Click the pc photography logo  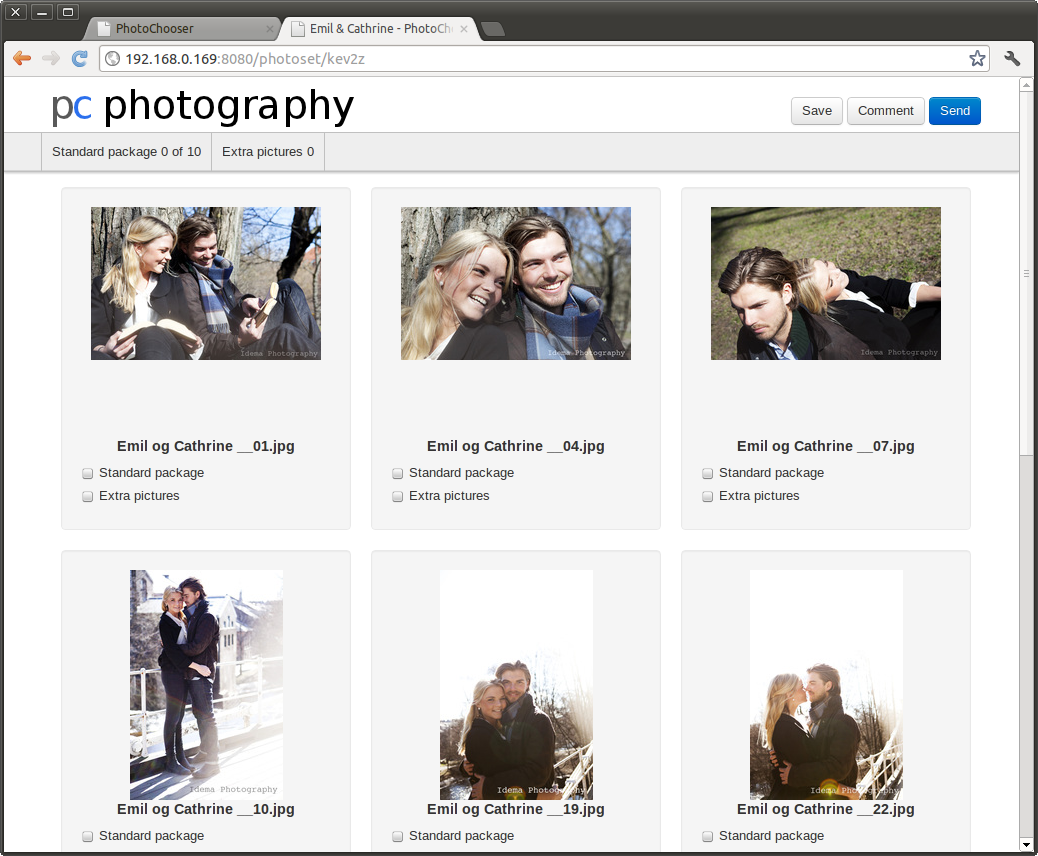coord(203,106)
